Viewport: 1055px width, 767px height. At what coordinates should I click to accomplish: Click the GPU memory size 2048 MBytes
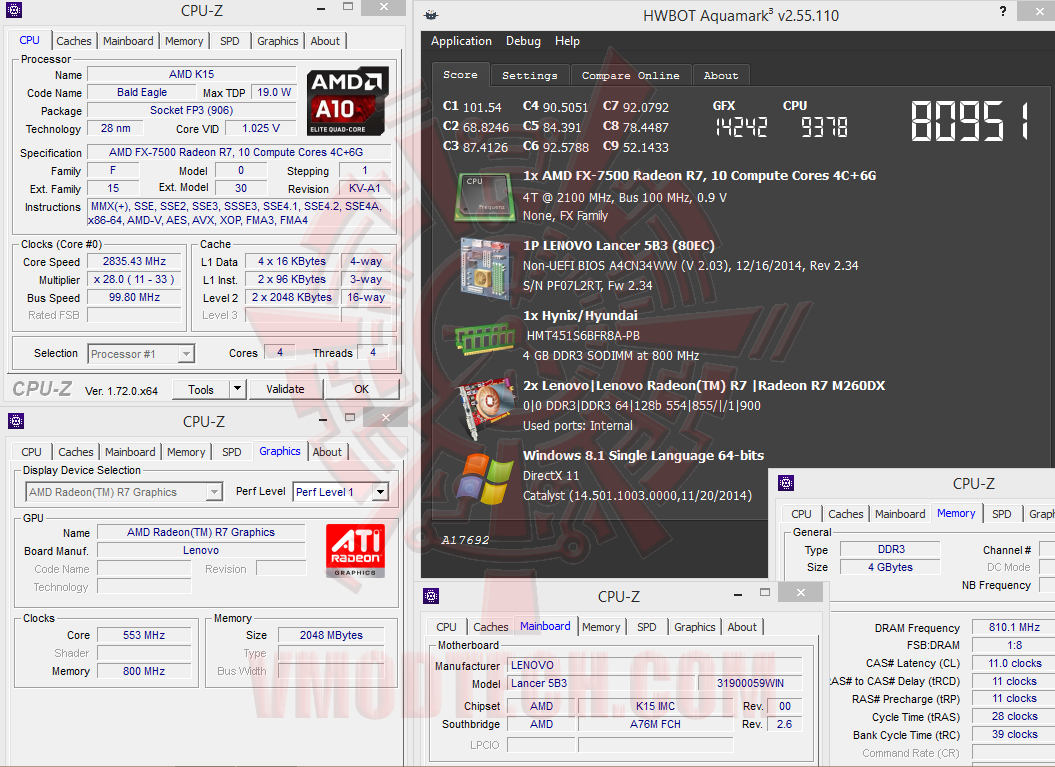[331, 635]
